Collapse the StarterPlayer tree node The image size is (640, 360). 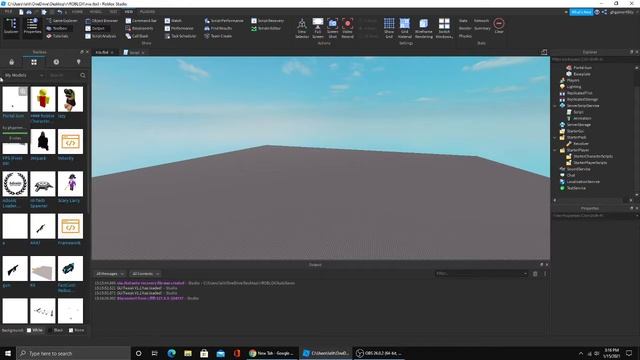tap(555, 150)
